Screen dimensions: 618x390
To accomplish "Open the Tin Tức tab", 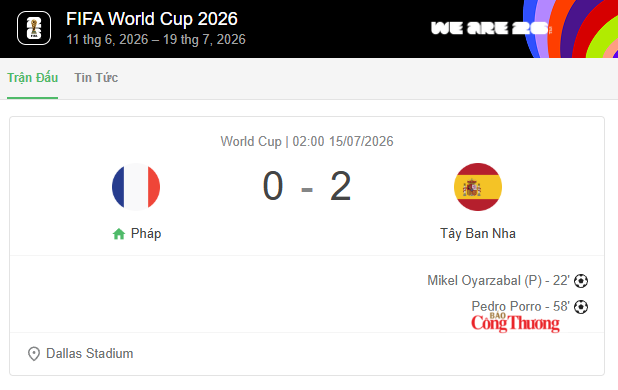I will [96, 78].
